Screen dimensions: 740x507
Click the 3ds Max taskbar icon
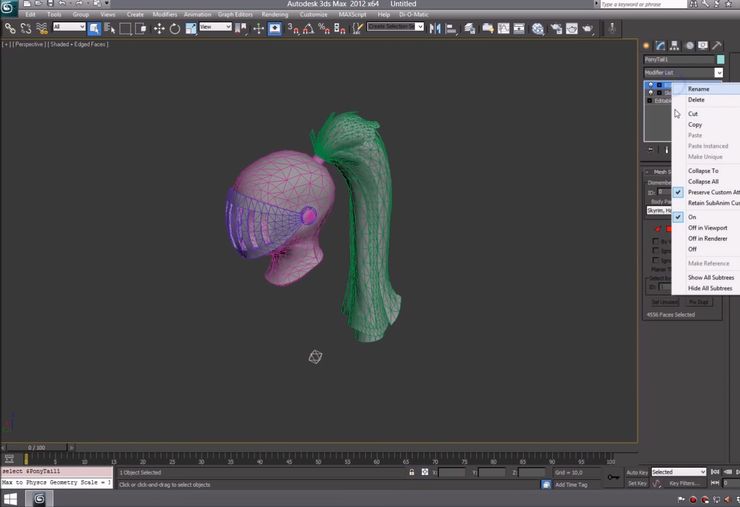[x=39, y=498]
